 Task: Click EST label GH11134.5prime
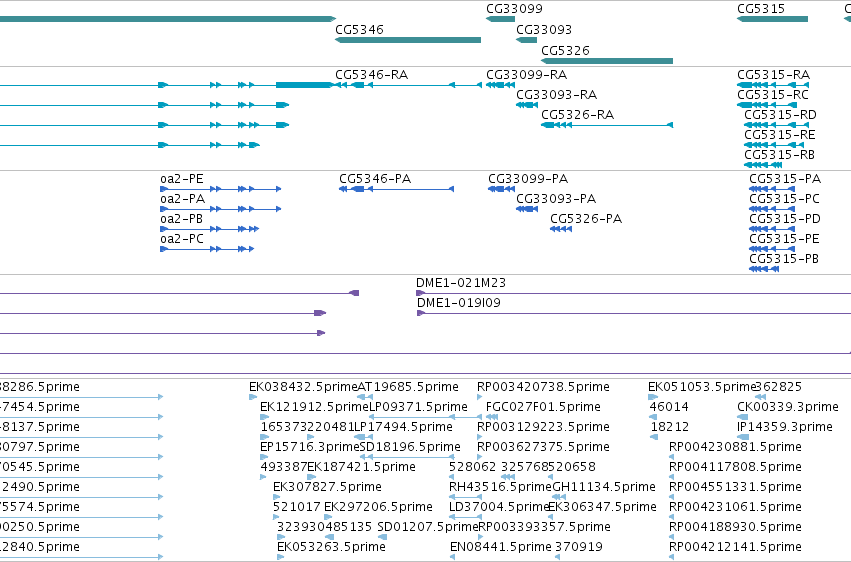604,488
